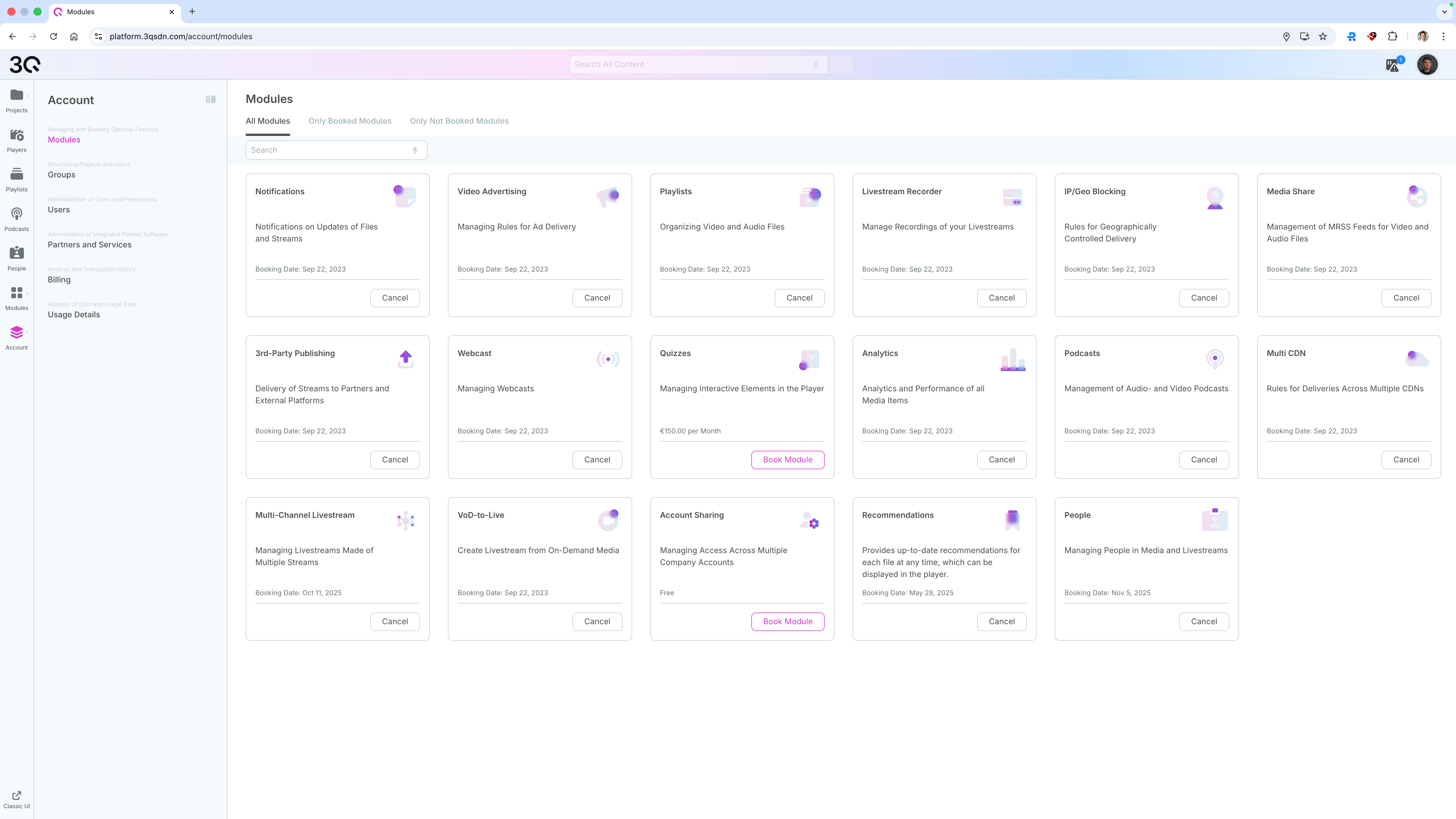Expand the Modules sidebar chevron
1456x819 pixels.
27,293
